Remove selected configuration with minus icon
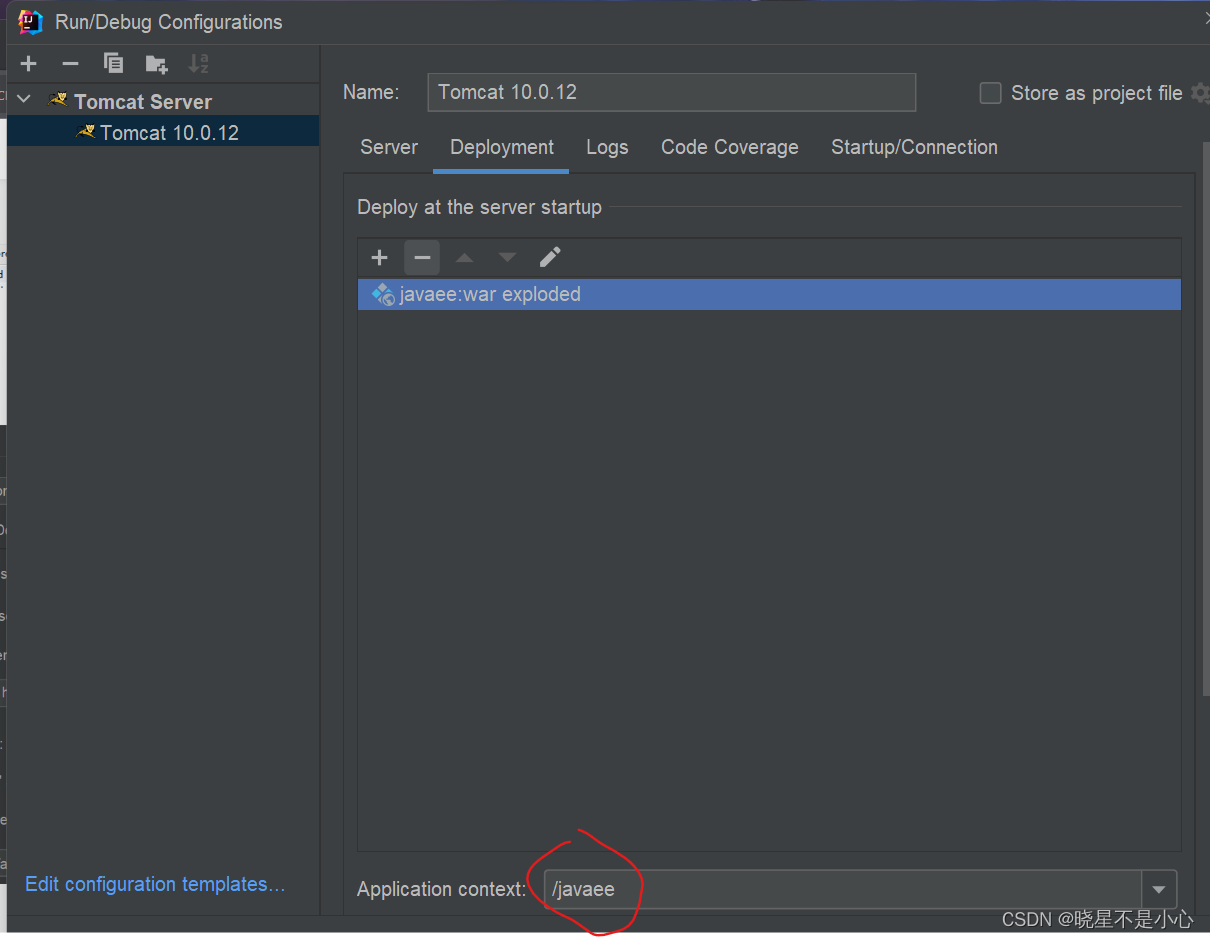The width and height of the screenshot is (1210, 940). pyautogui.click(x=70, y=64)
